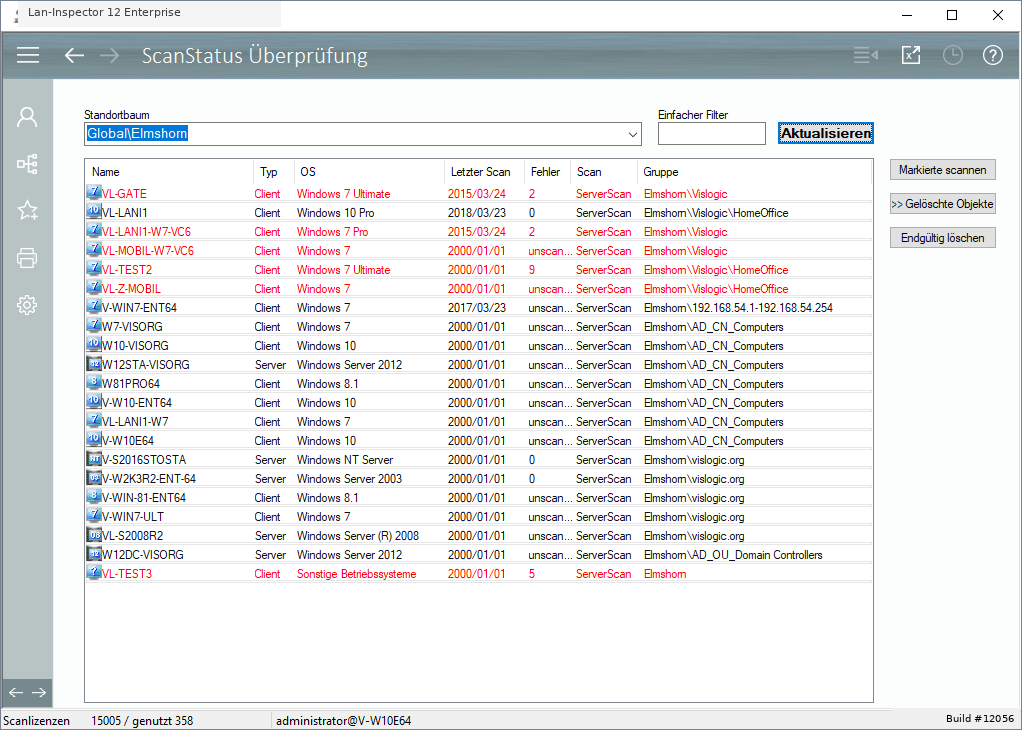Open the network tree sidebar icon
Viewport: 1022px width, 730px height.
point(27,164)
